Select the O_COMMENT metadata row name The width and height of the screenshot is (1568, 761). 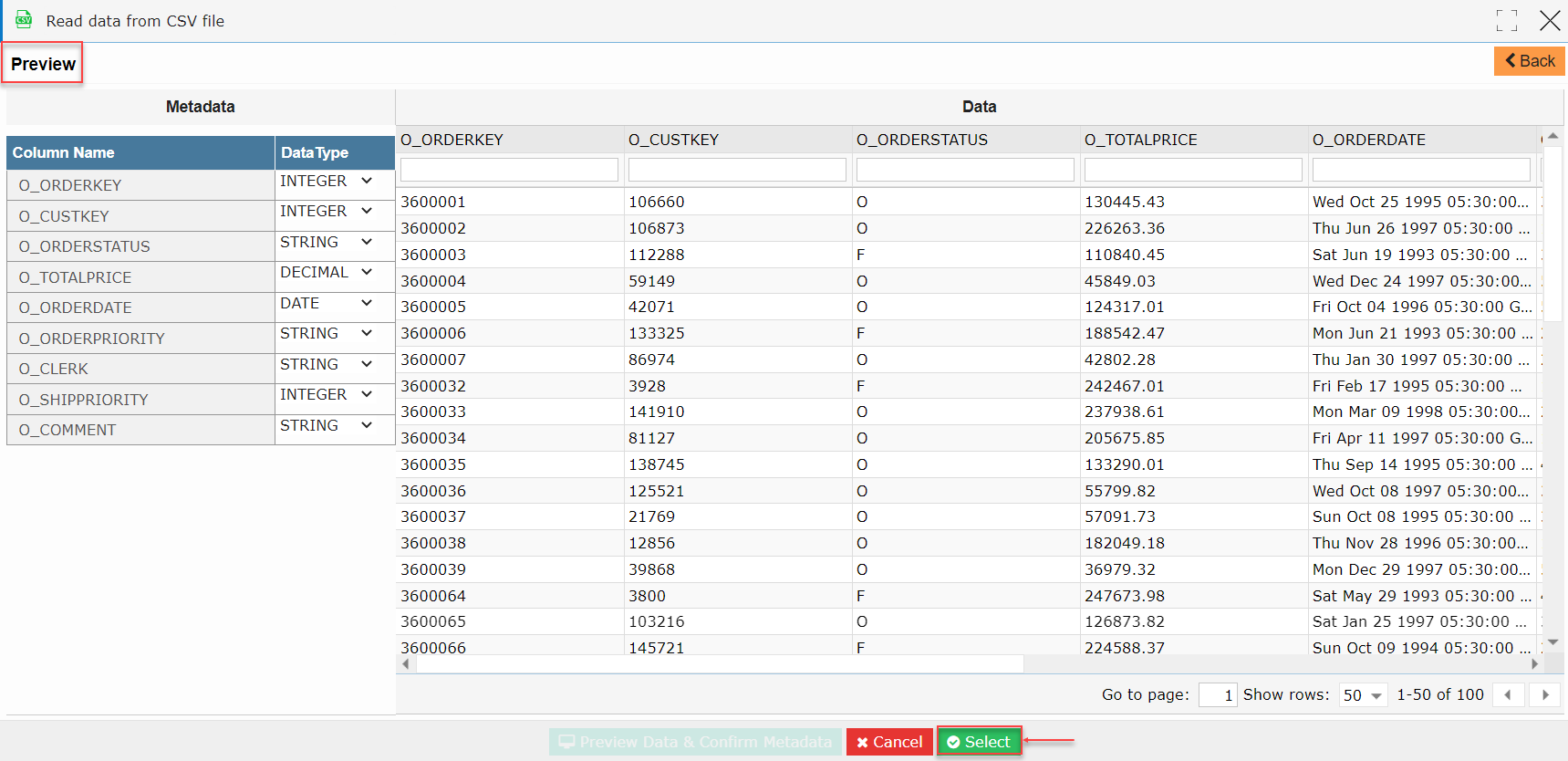[x=67, y=430]
